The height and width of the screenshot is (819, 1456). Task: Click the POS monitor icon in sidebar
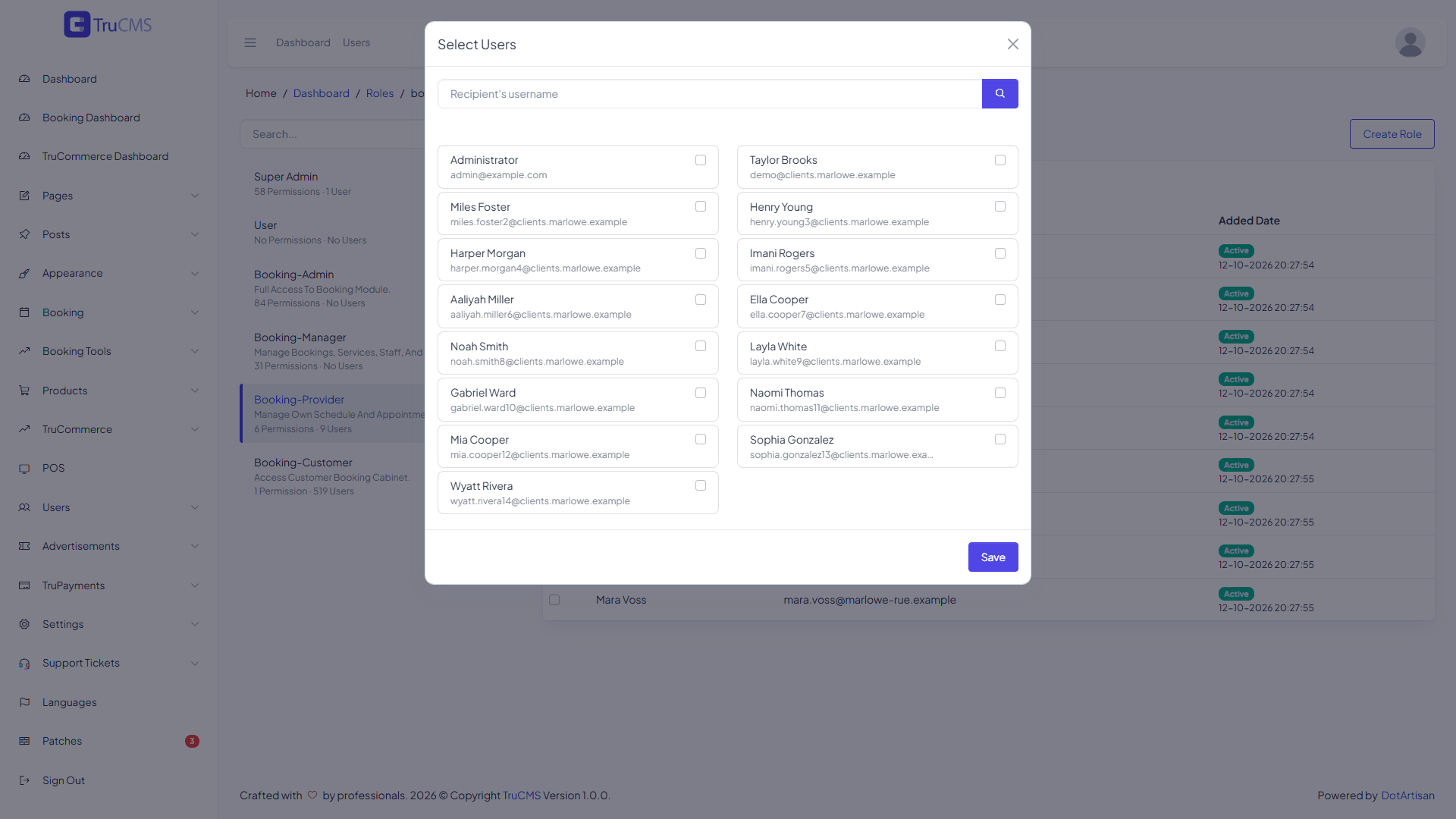pyautogui.click(x=24, y=468)
